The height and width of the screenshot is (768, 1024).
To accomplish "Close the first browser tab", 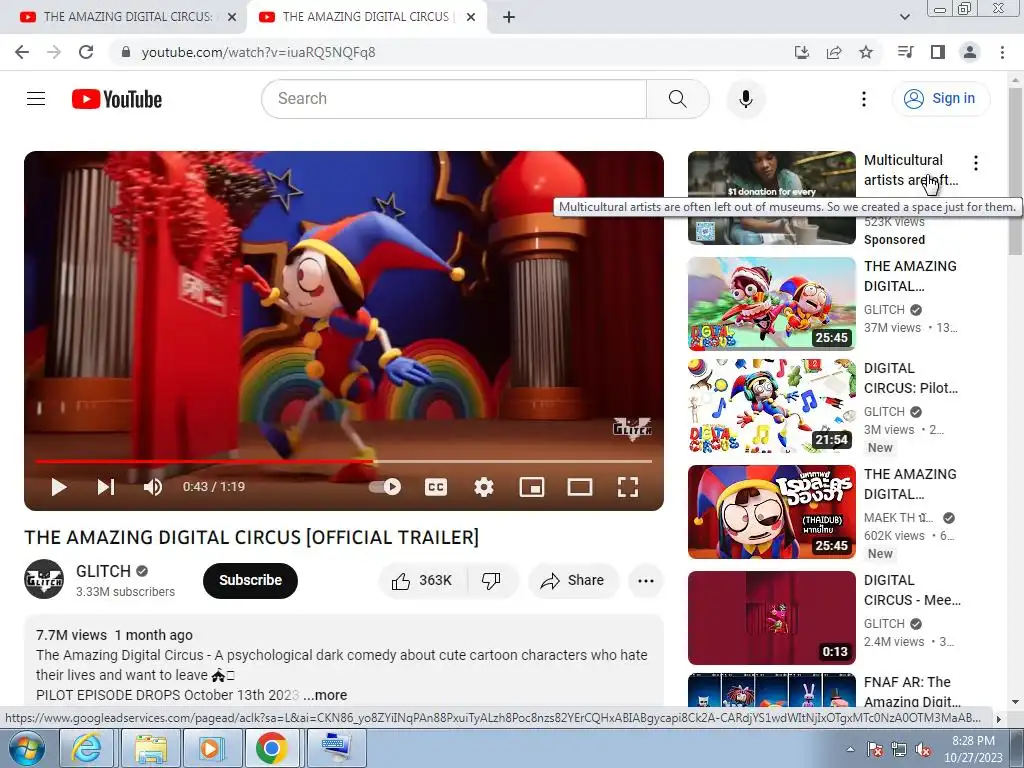I will (x=232, y=17).
